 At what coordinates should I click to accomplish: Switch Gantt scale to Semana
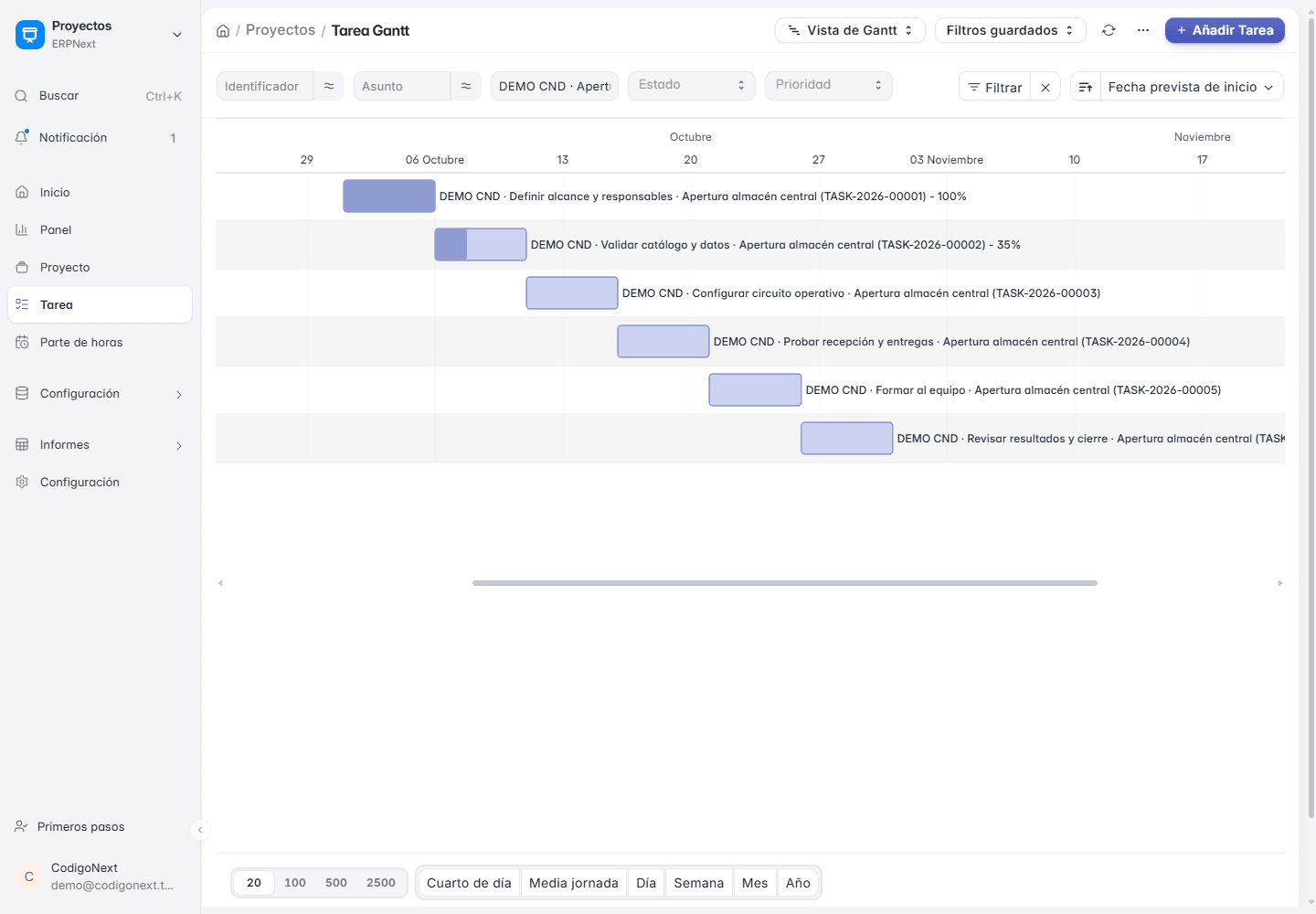pyautogui.click(x=699, y=883)
